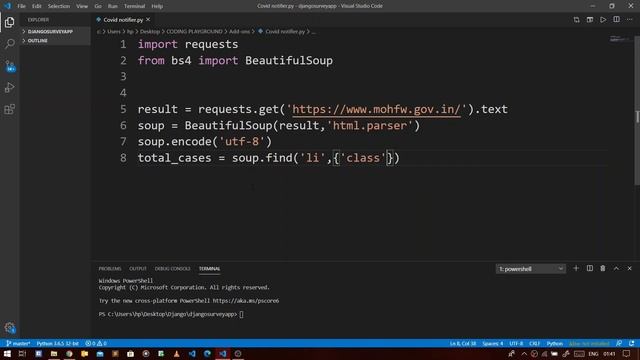640x360 pixels.
Task: Open the Source Control view
Action: (10, 66)
